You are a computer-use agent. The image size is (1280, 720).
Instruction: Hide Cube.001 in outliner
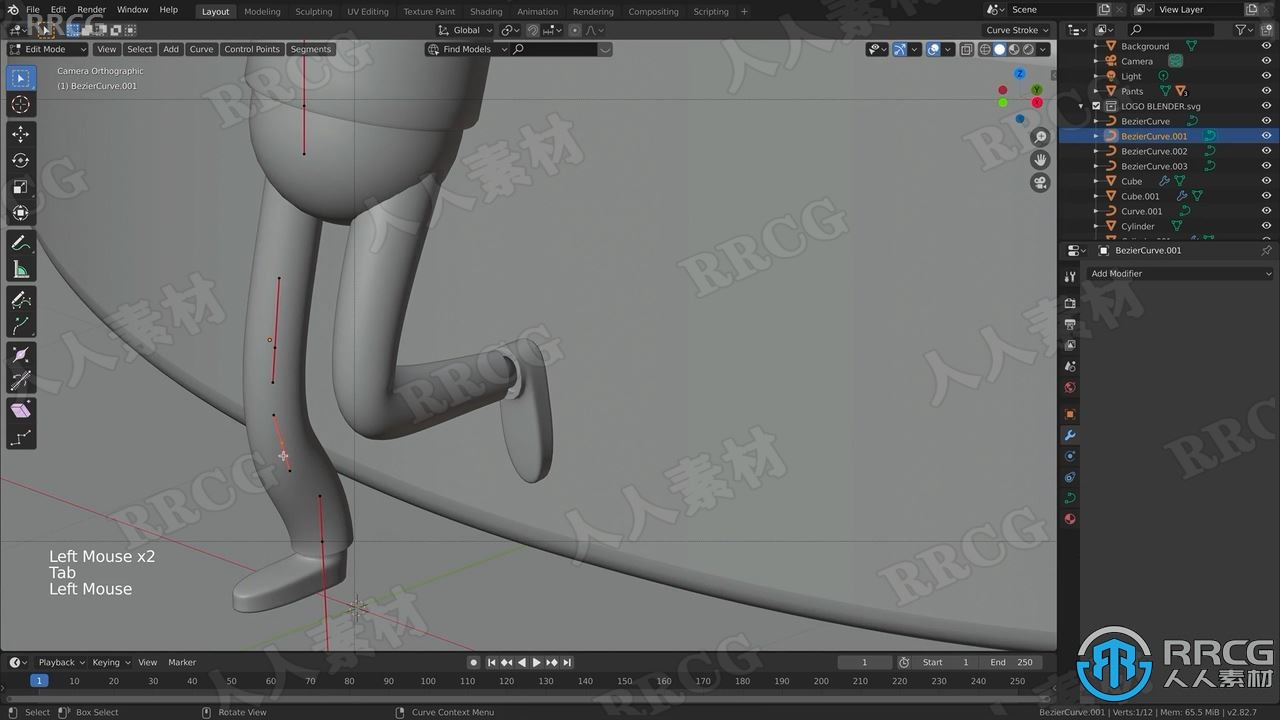tap(1266, 196)
